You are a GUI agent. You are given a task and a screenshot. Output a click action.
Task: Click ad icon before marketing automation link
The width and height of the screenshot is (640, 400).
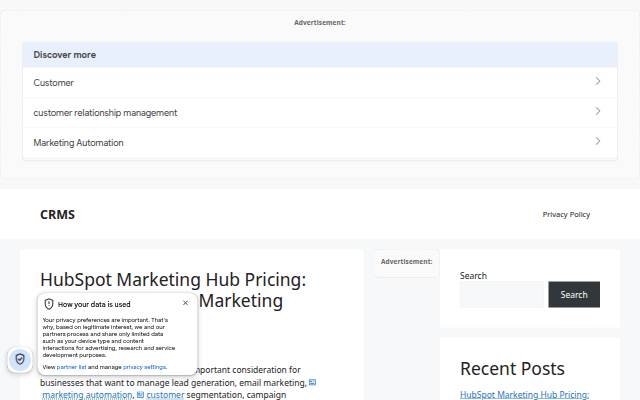(312, 382)
